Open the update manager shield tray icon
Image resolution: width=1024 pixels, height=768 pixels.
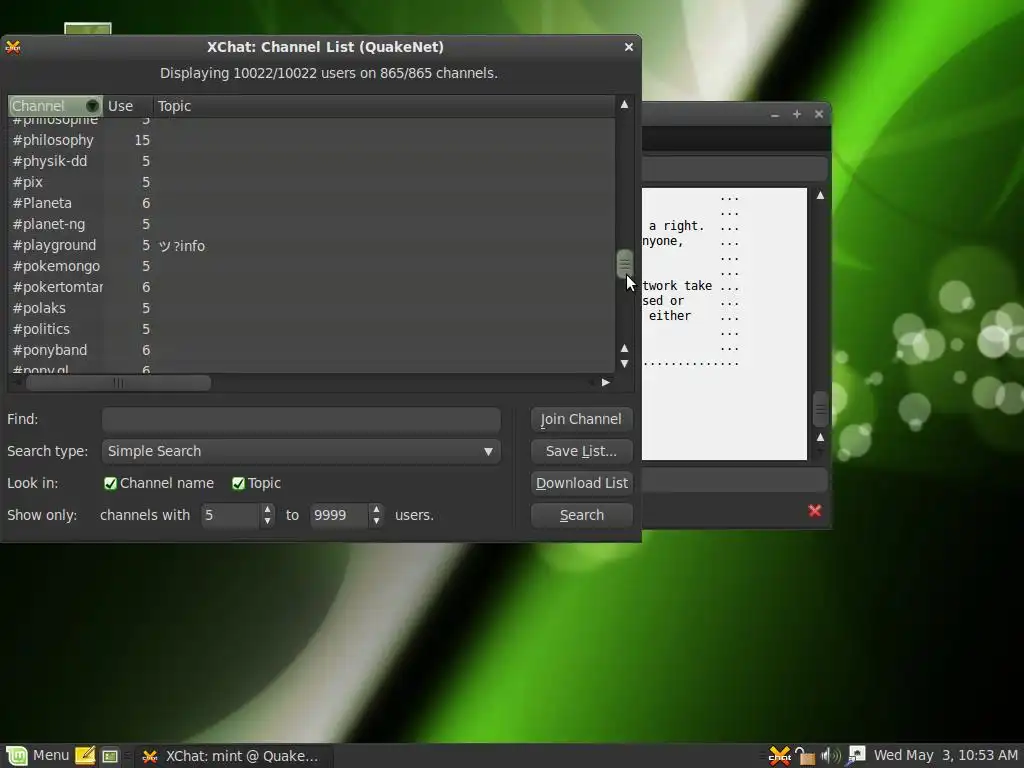805,756
